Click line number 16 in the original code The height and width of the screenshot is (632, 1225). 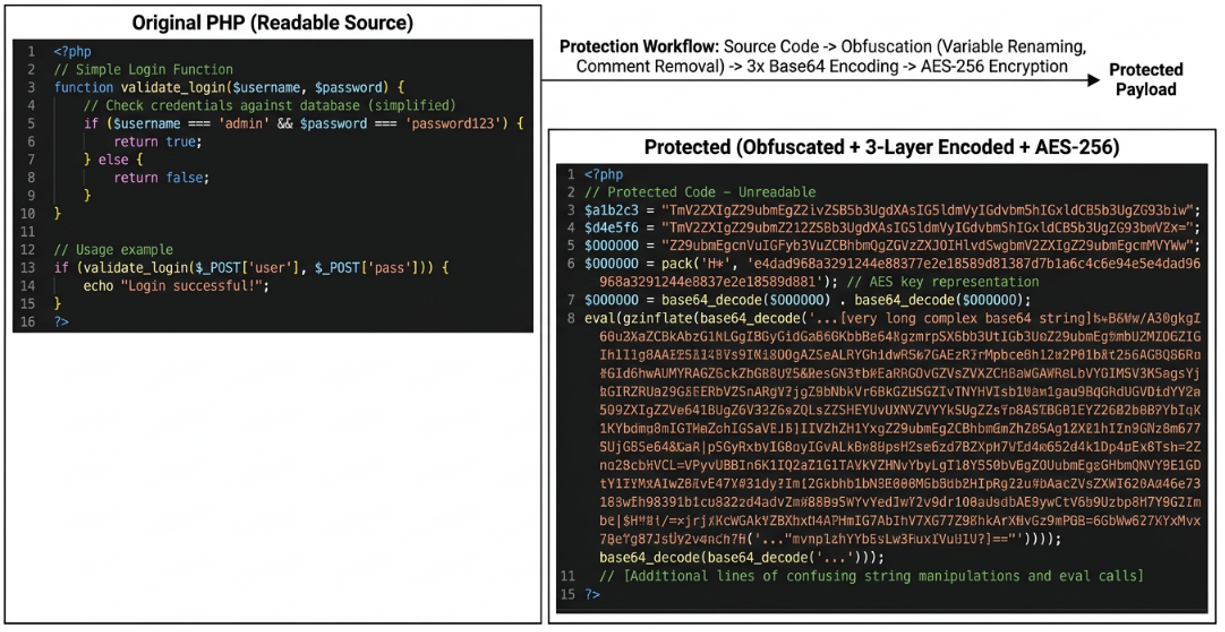point(27,321)
